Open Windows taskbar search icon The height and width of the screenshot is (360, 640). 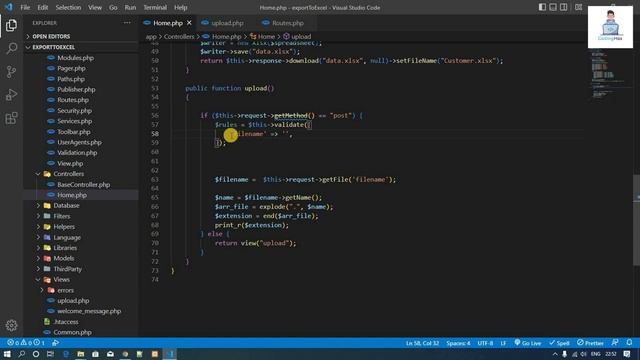pos(21,354)
